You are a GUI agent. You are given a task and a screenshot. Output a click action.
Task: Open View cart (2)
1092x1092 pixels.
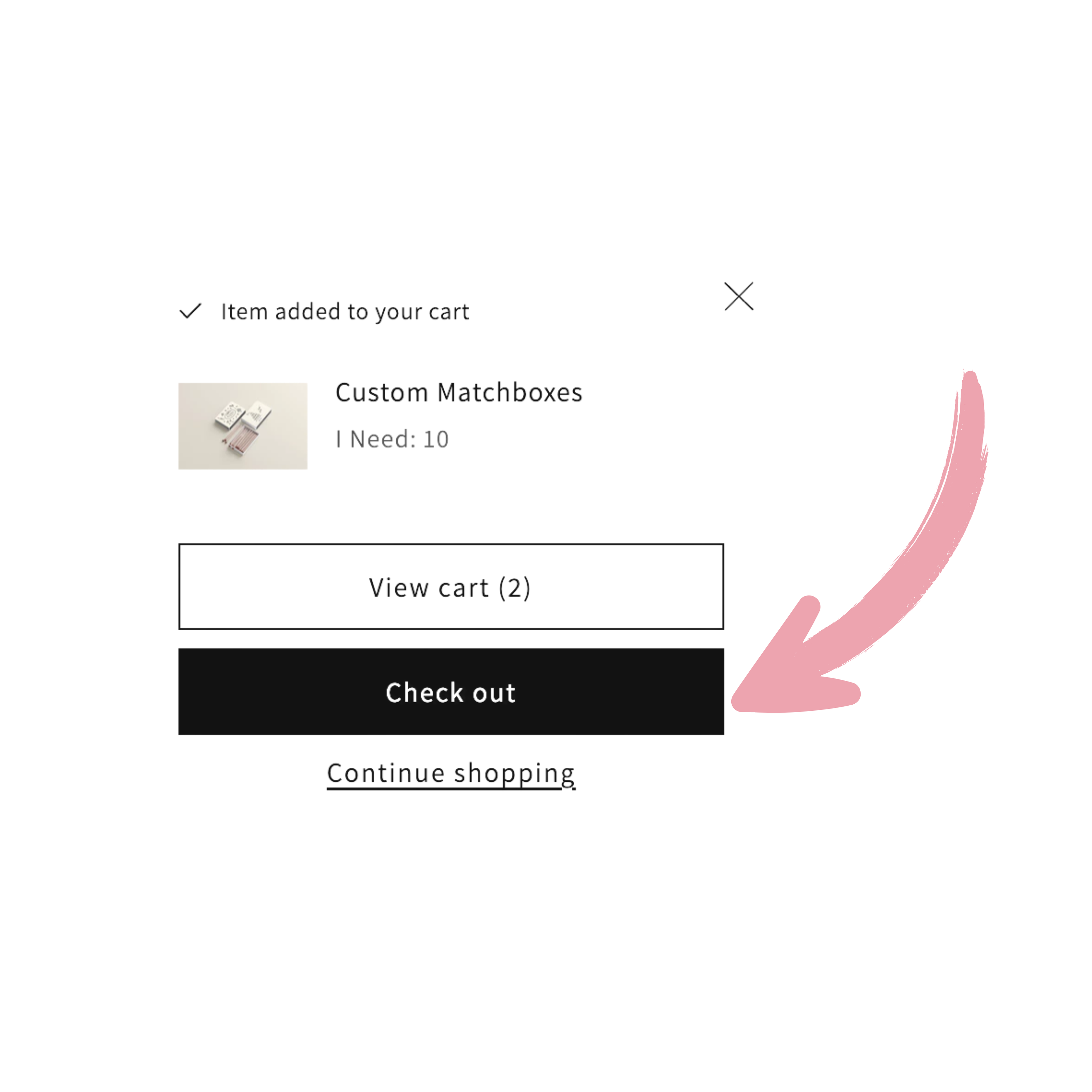click(451, 587)
